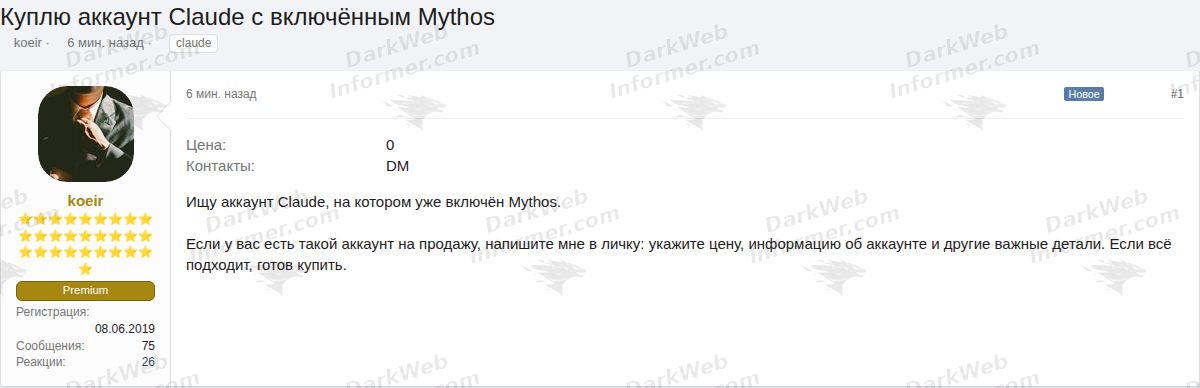Click the claude tag
Image resolution: width=1200 pixels, height=388 pixels.
coord(193,43)
